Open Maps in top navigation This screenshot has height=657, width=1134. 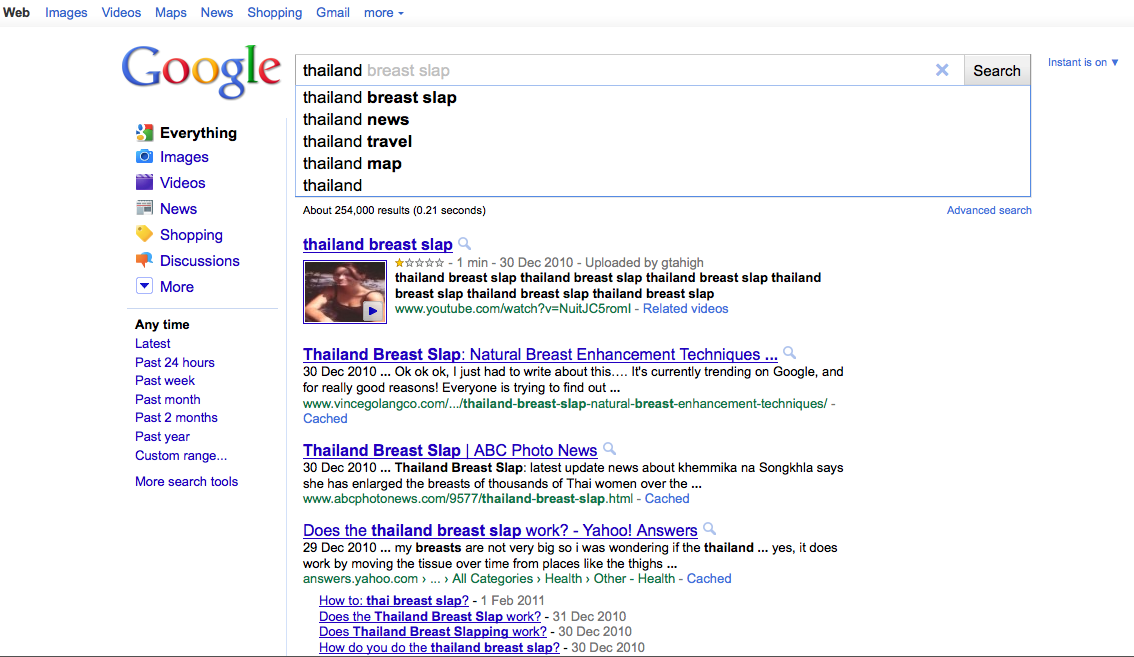tap(171, 13)
